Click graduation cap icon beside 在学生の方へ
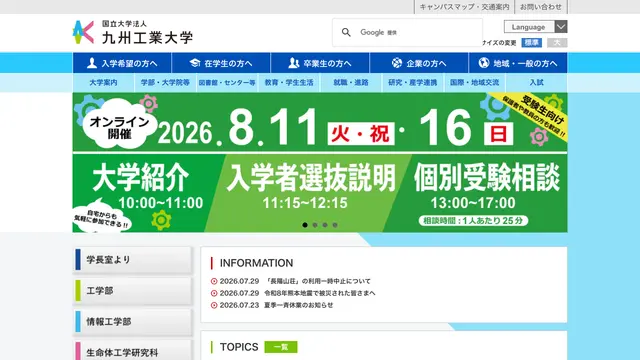 coord(195,63)
